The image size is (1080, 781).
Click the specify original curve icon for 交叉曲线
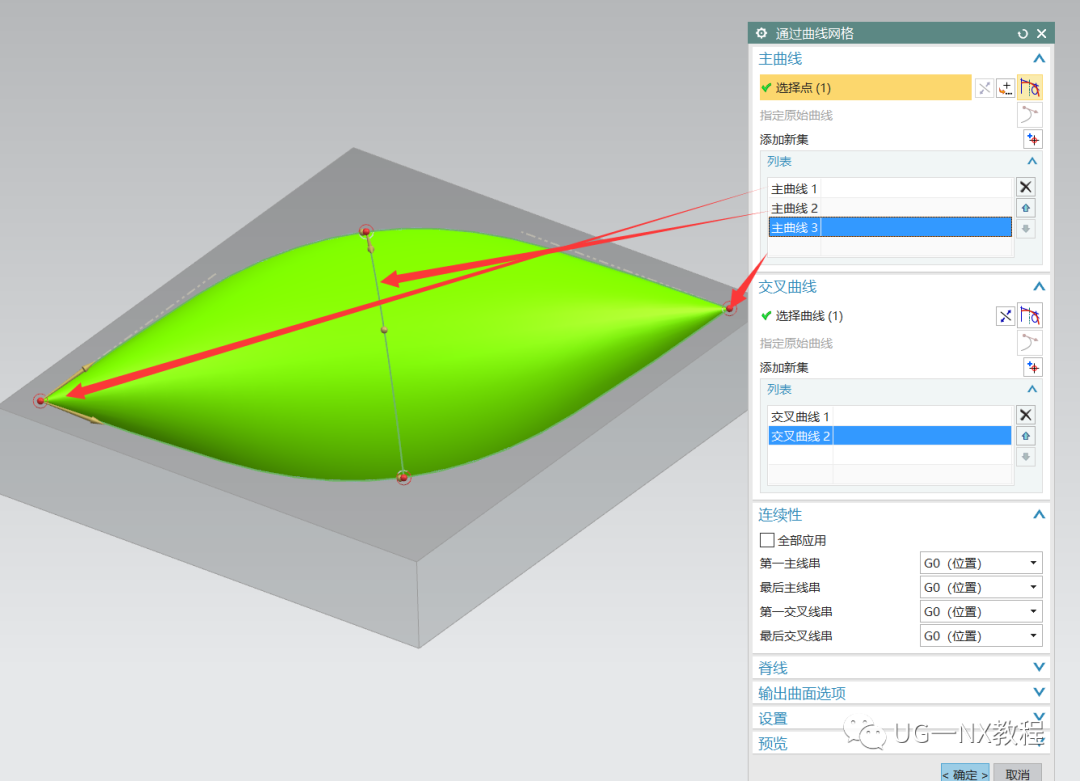tap(1029, 342)
